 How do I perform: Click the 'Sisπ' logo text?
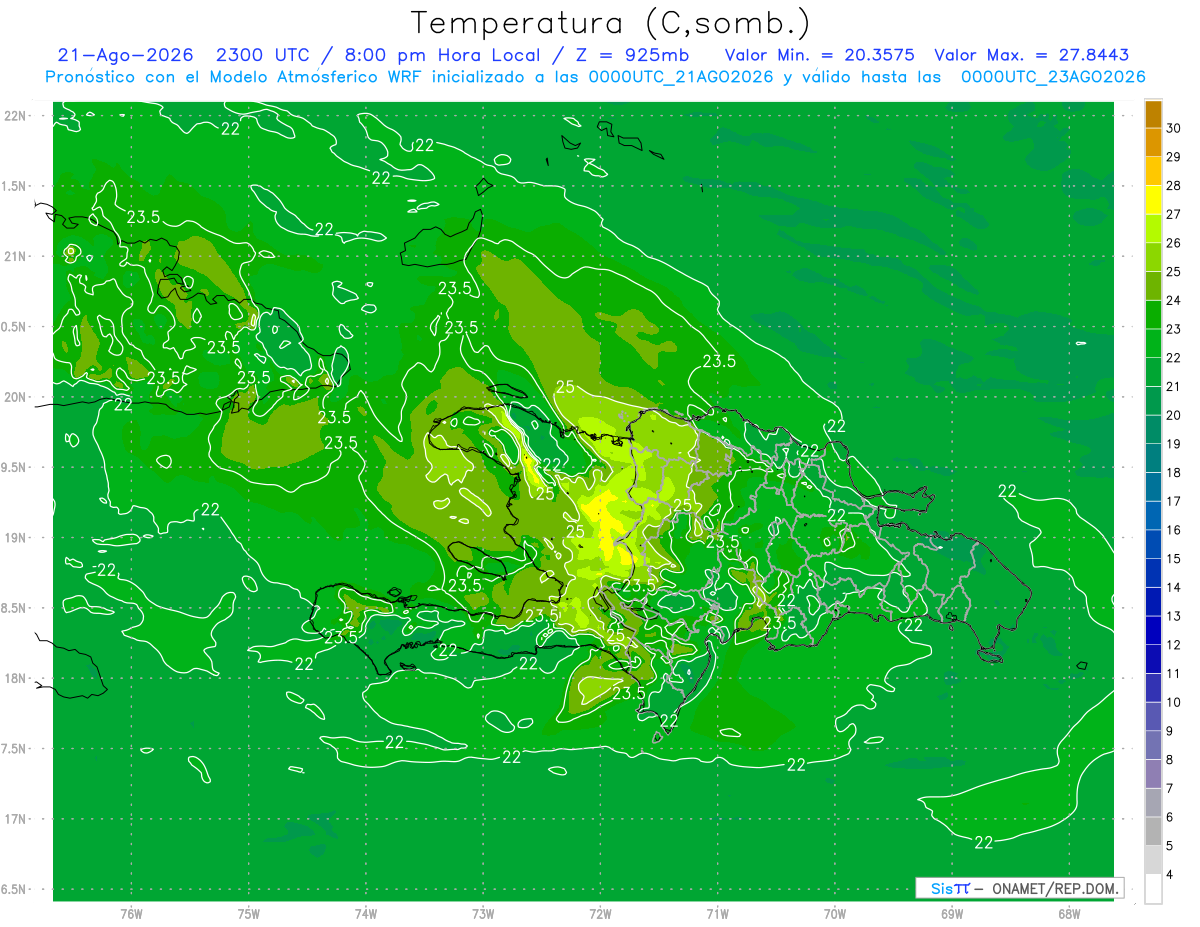pyautogui.click(x=950, y=888)
